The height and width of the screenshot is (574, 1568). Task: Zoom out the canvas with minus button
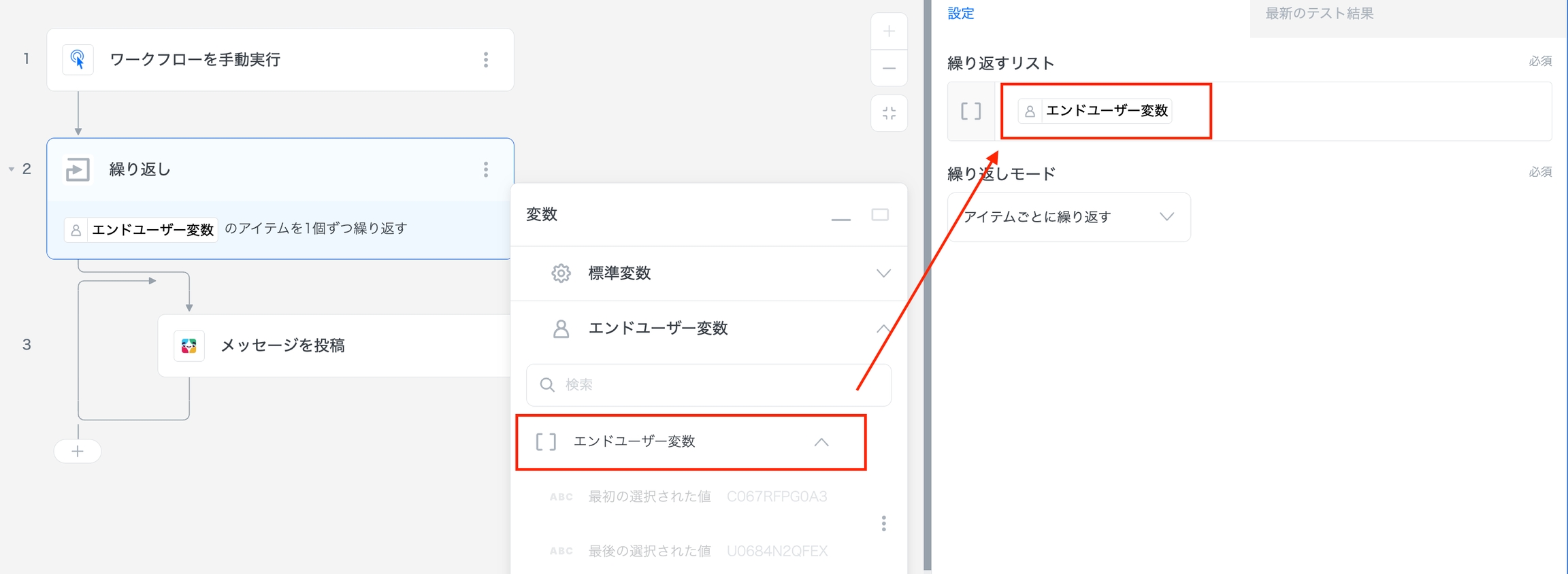(889, 68)
